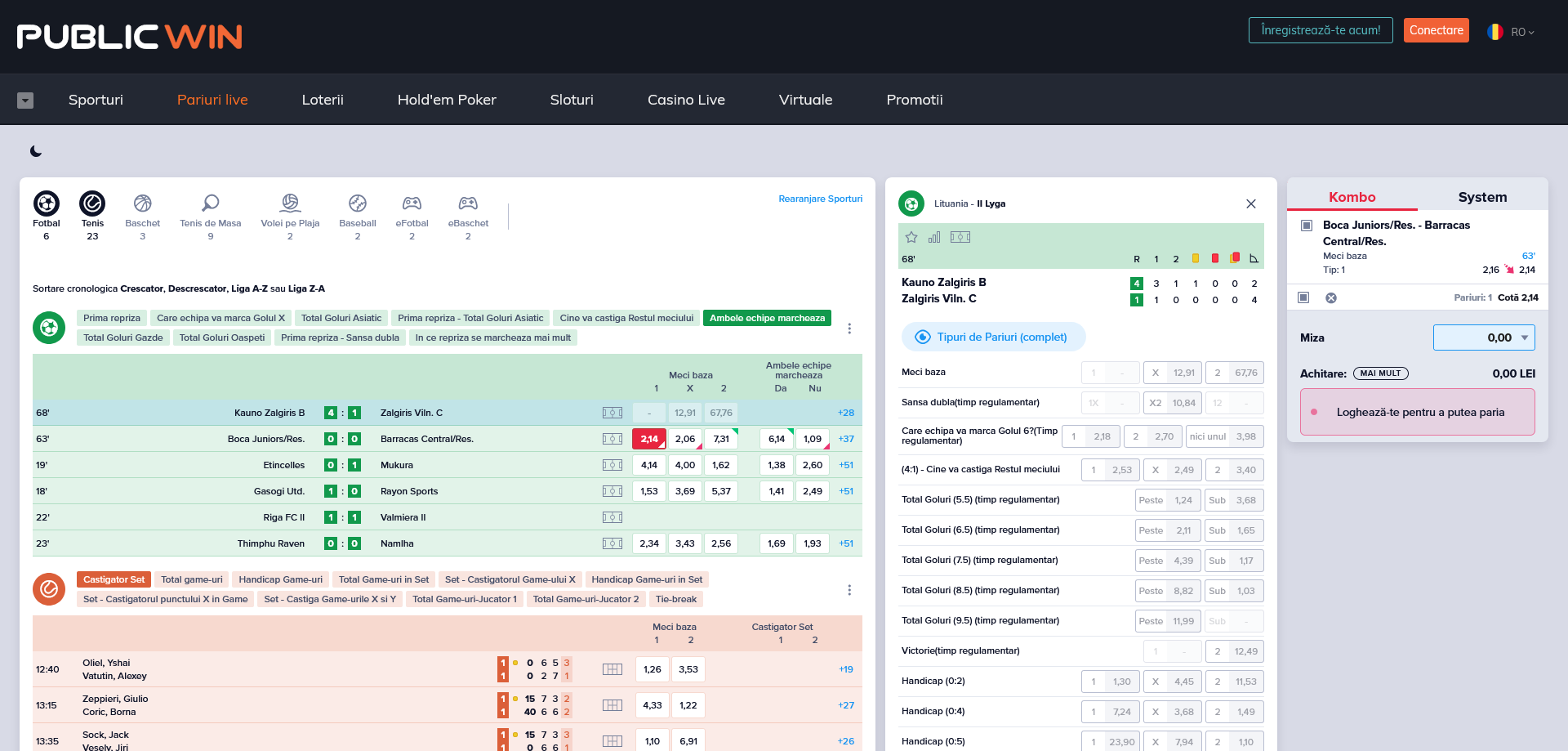Pick Peste 1,24 on Total Goluri (5.5)
This screenshot has width=1568, height=751.
point(1168,500)
